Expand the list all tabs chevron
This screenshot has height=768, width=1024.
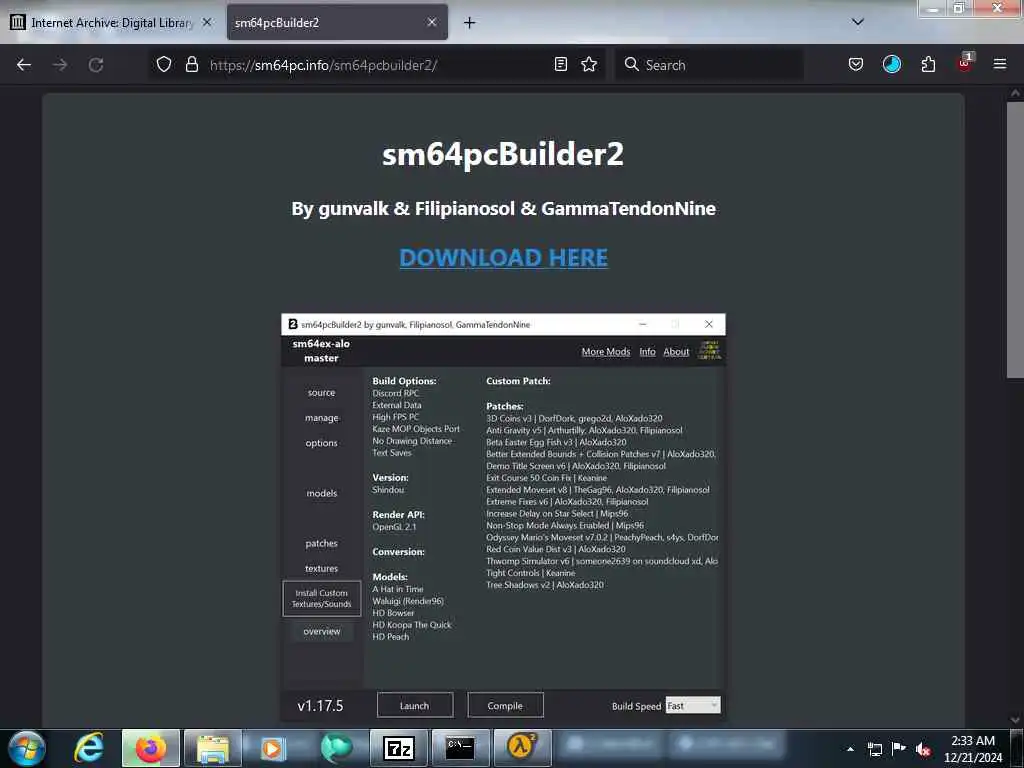(858, 22)
